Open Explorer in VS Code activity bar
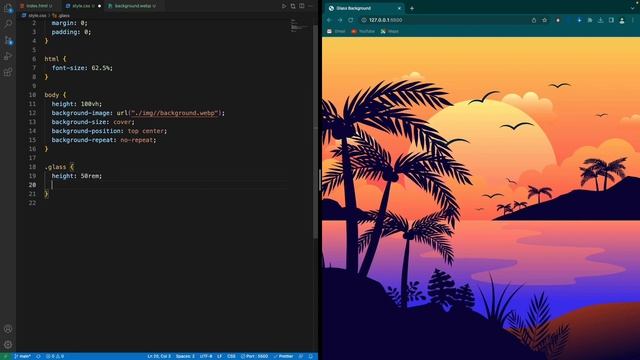The width and height of the screenshot is (640, 360). click(8, 8)
